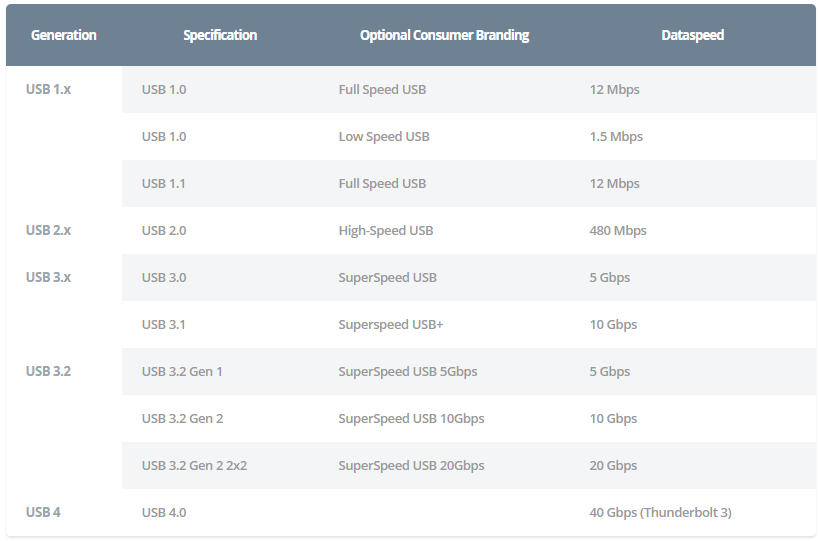
Task: Click the USB 1.1 specification cell
Action: tap(163, 184)
